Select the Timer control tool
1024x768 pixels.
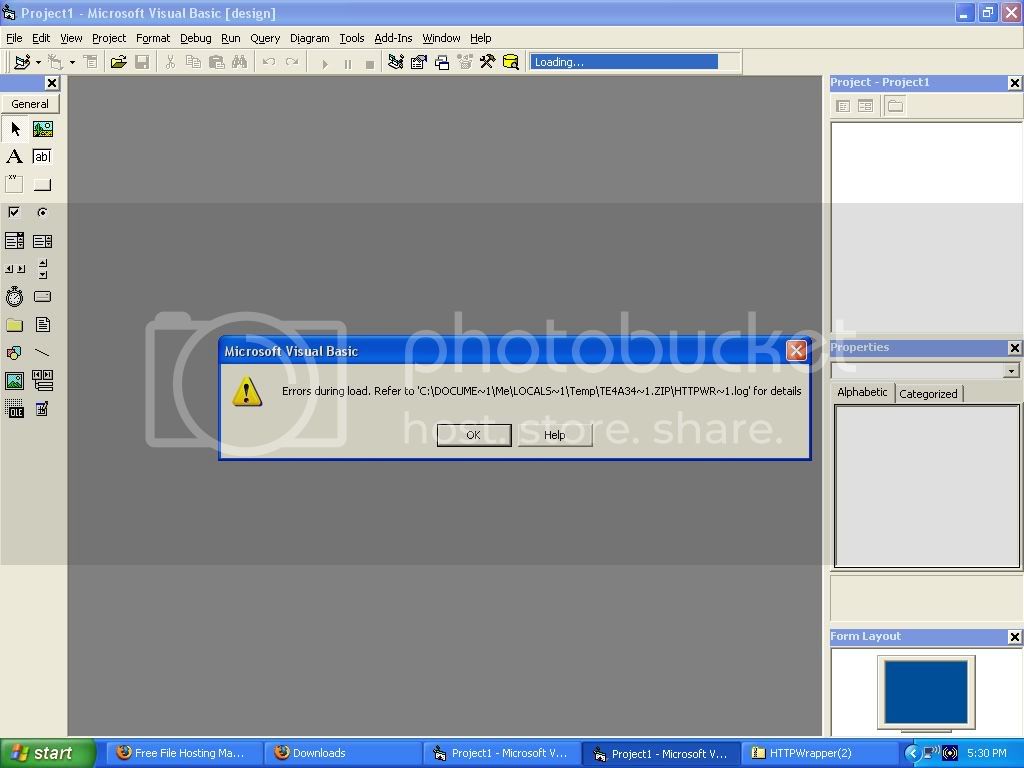pos(15,297)
